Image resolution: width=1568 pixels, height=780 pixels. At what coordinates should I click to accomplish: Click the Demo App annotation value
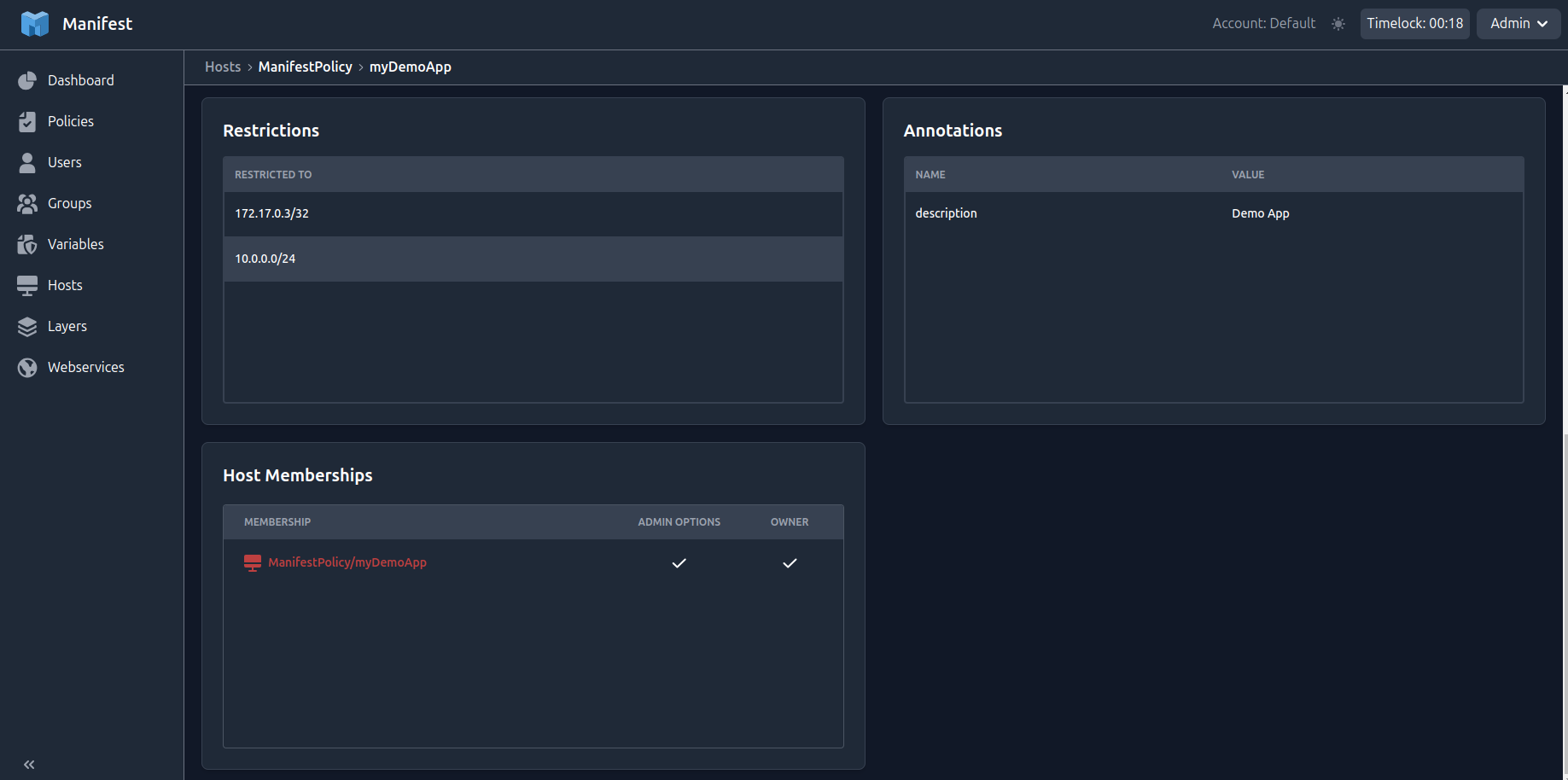coord(1260,213)
